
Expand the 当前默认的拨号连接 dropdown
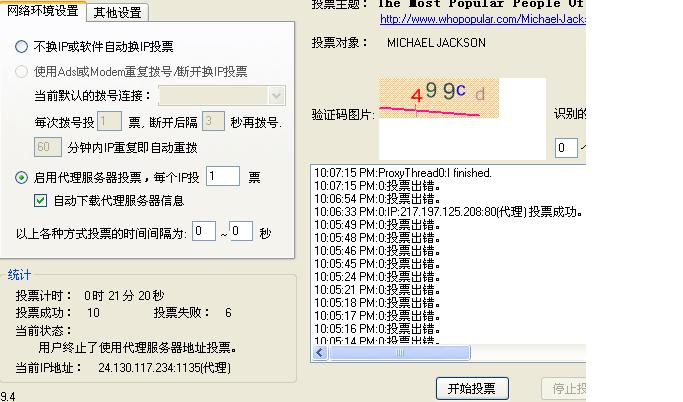pyautogui.click(x=277, y=96)
